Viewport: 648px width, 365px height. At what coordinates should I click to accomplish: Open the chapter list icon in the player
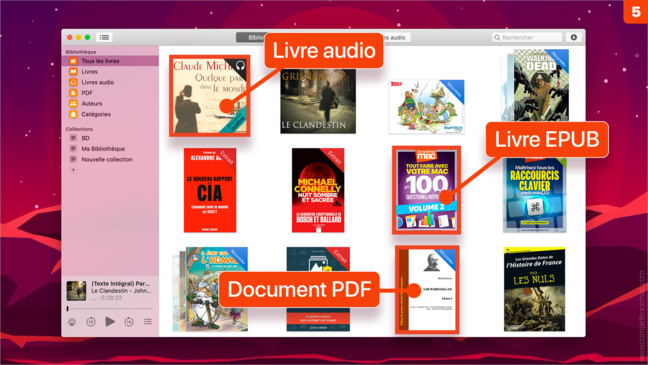148,322
